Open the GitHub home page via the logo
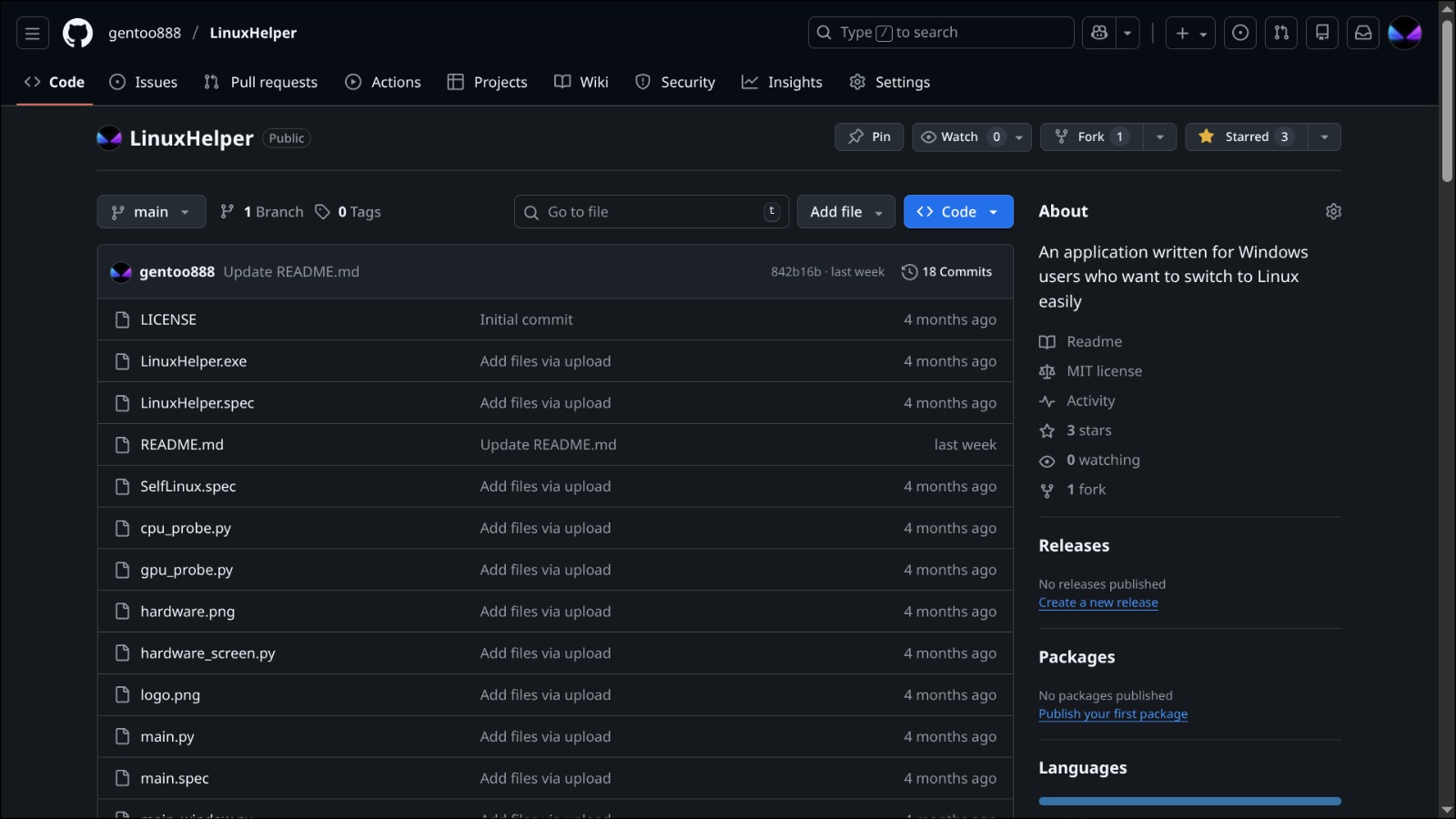 click(x=77, y=33)
